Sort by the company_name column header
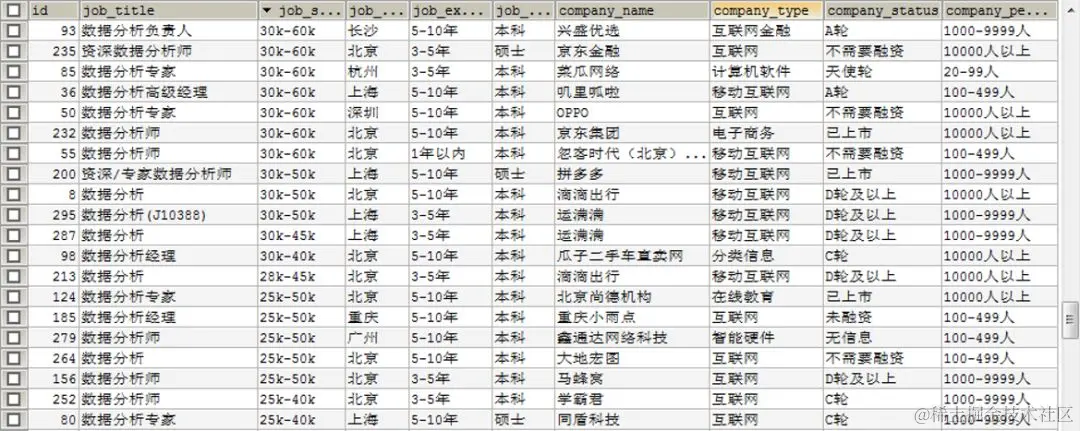The image size is (1080, 431). [x=633, y=10]
